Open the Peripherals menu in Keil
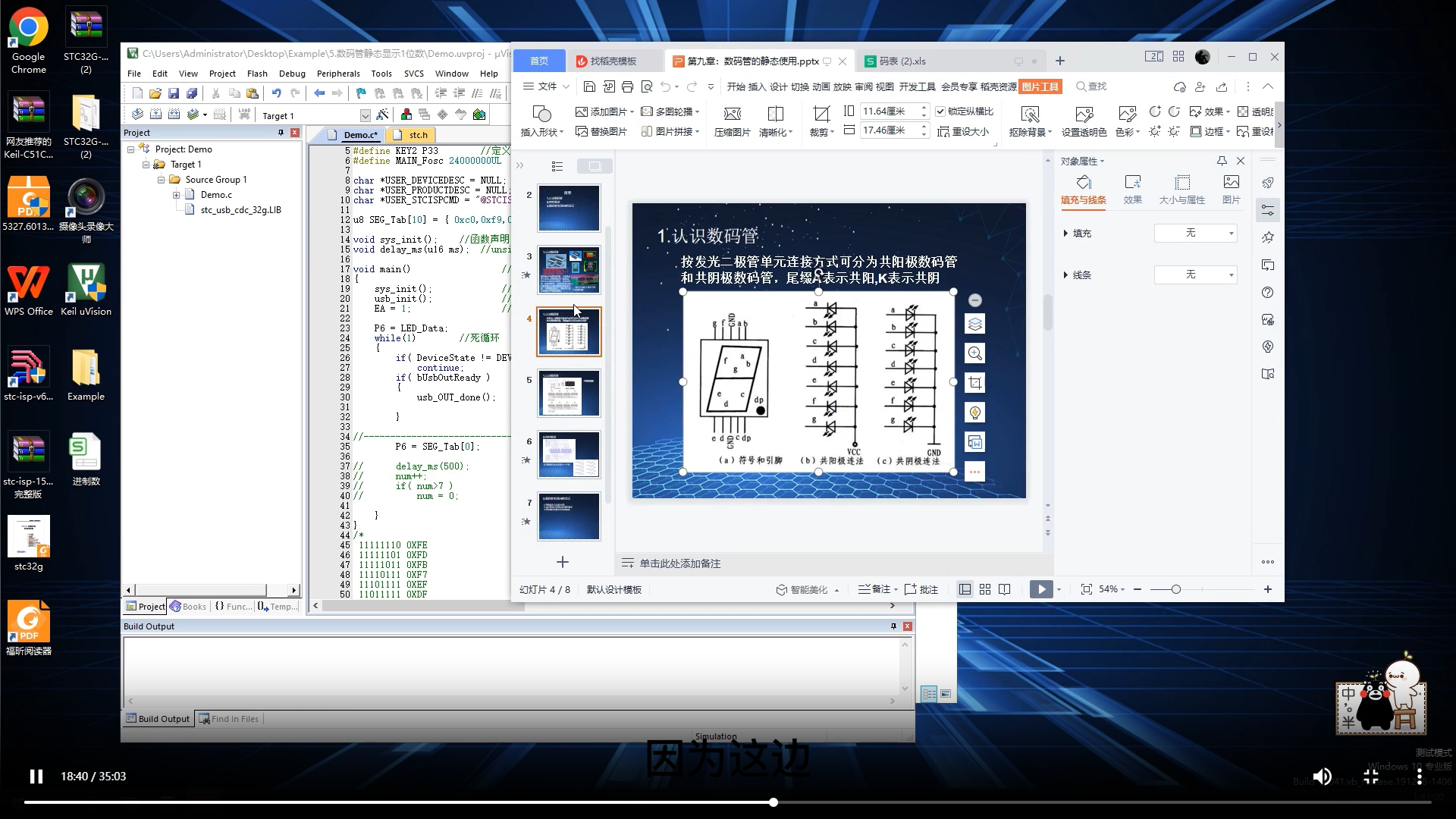Screen dimensions: 1456x819 338,74
